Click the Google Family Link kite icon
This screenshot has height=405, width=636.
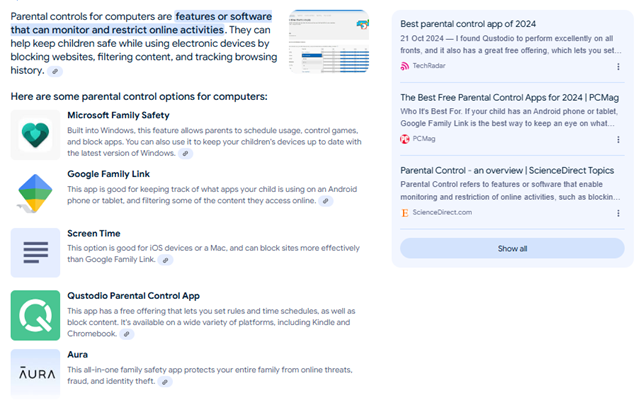(x=35, y=193)
